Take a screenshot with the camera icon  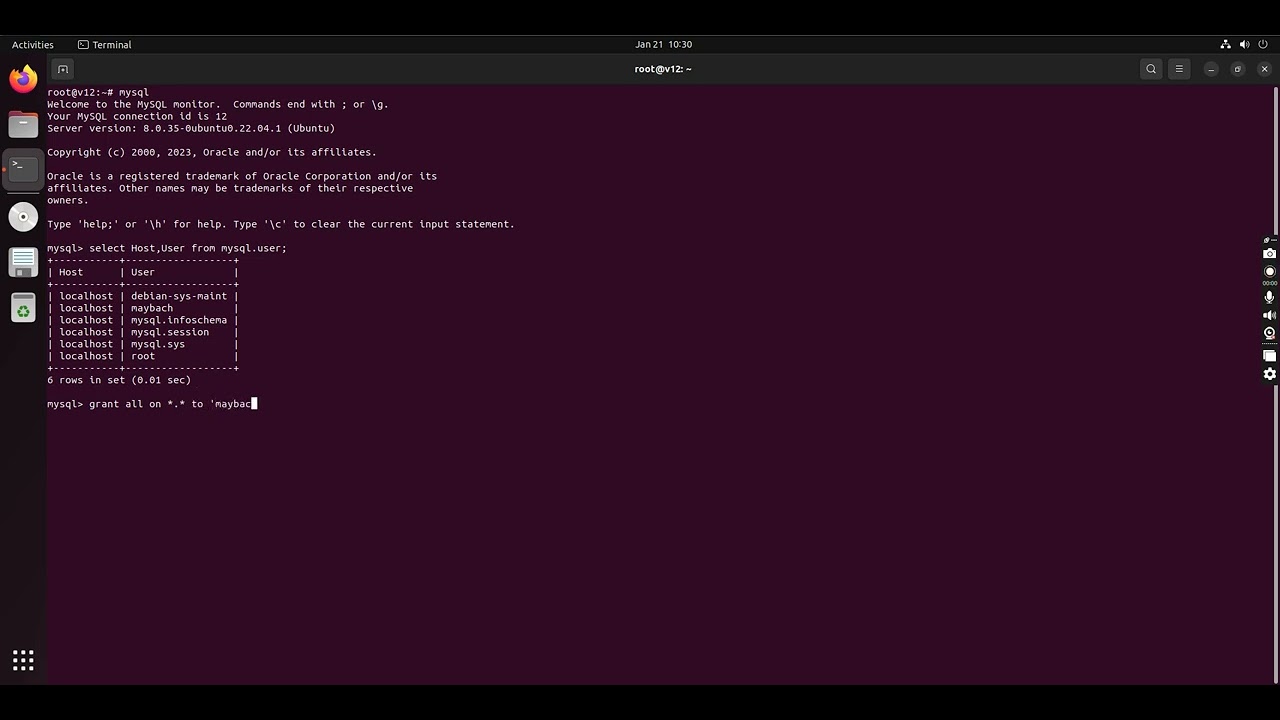(1270, 254)
